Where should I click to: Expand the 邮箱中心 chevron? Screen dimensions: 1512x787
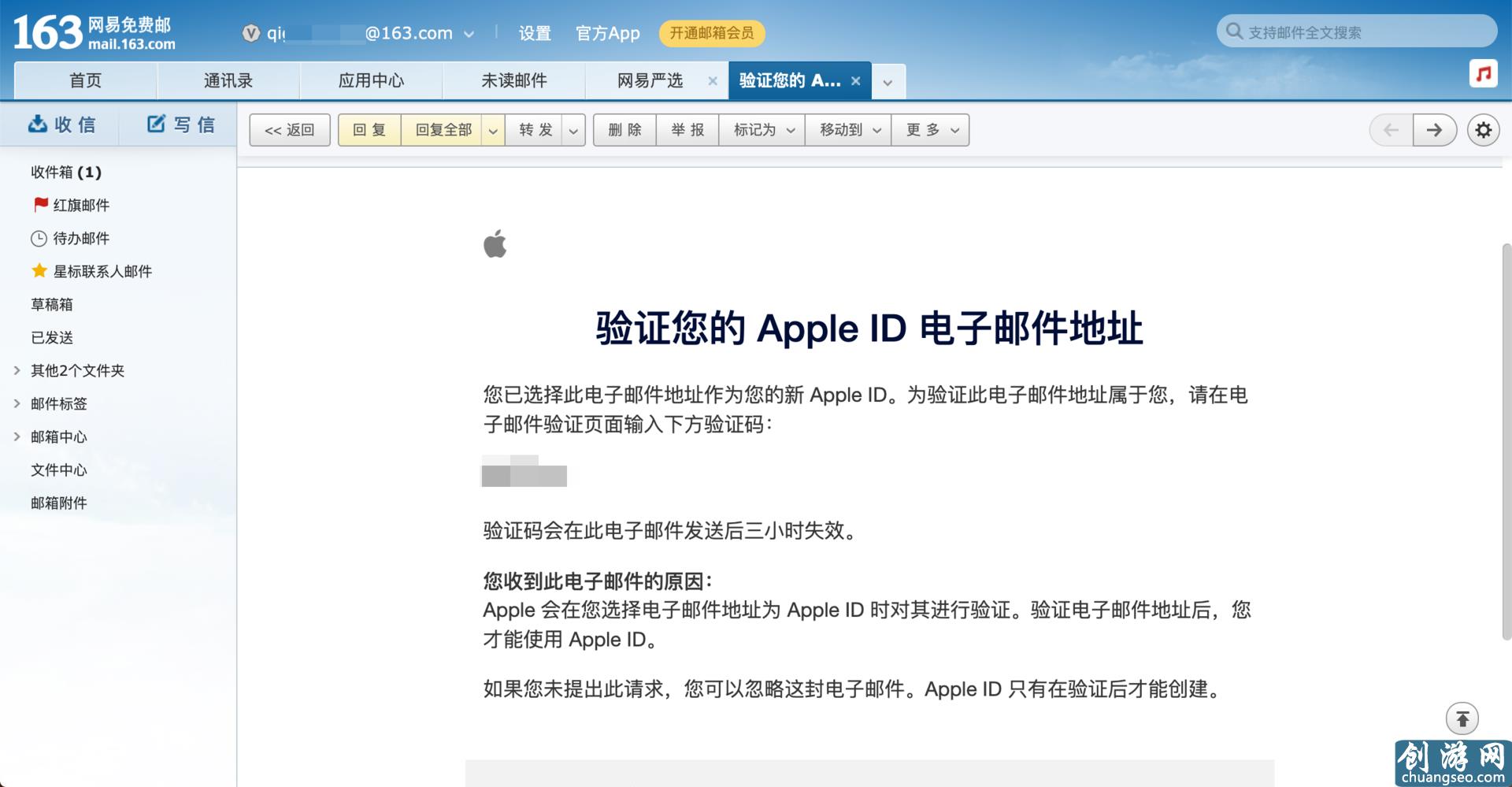point(17,436)
